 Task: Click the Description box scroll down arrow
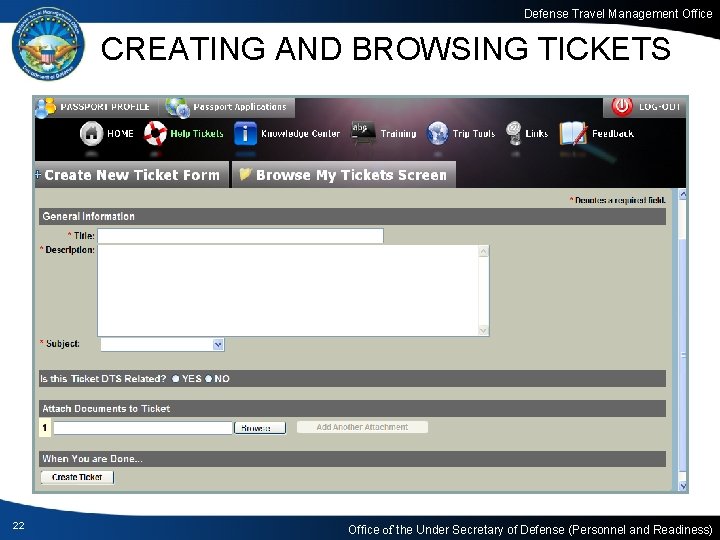pyautogui.click(x=484, y=330)
